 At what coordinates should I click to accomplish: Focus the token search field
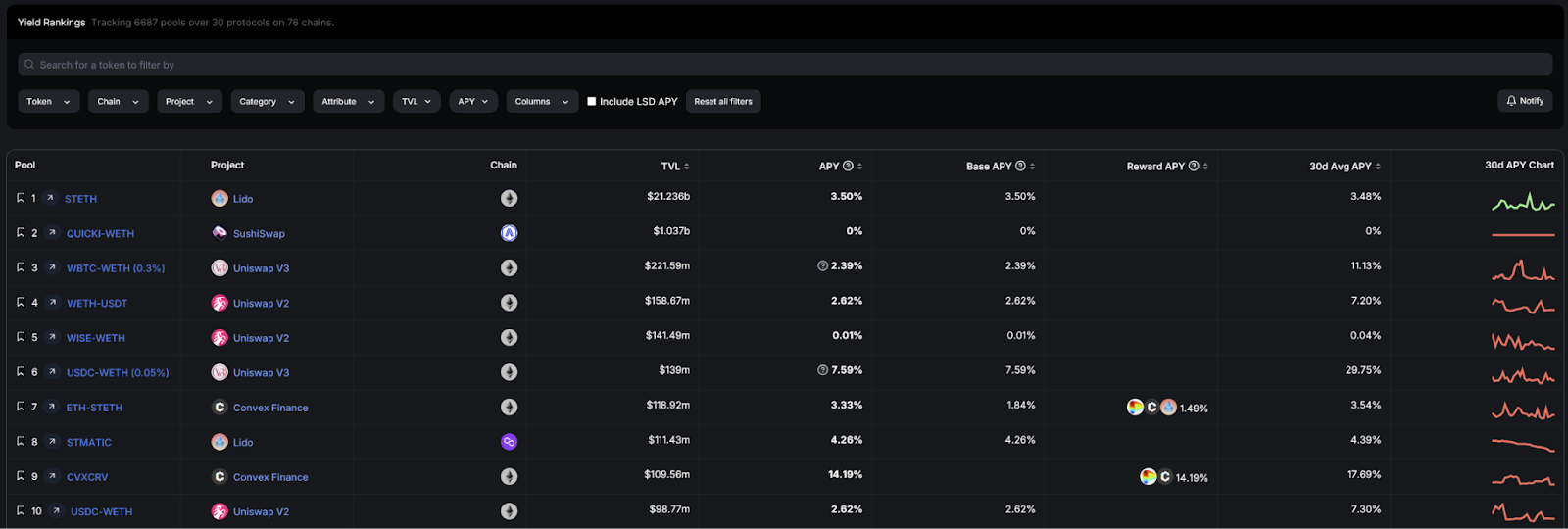pos(785,65)
